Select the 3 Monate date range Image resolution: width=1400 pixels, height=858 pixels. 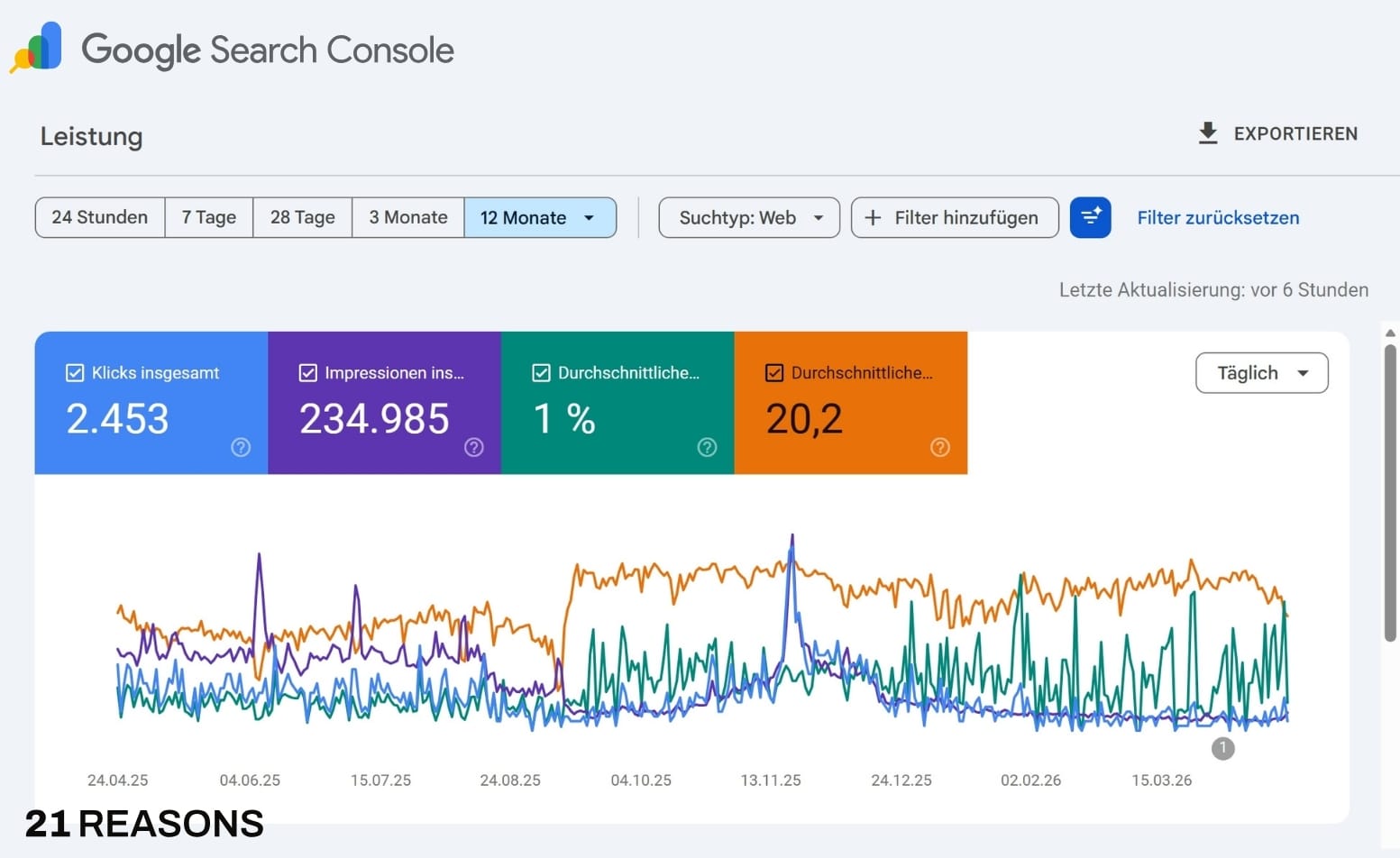[x=408, y=217]
